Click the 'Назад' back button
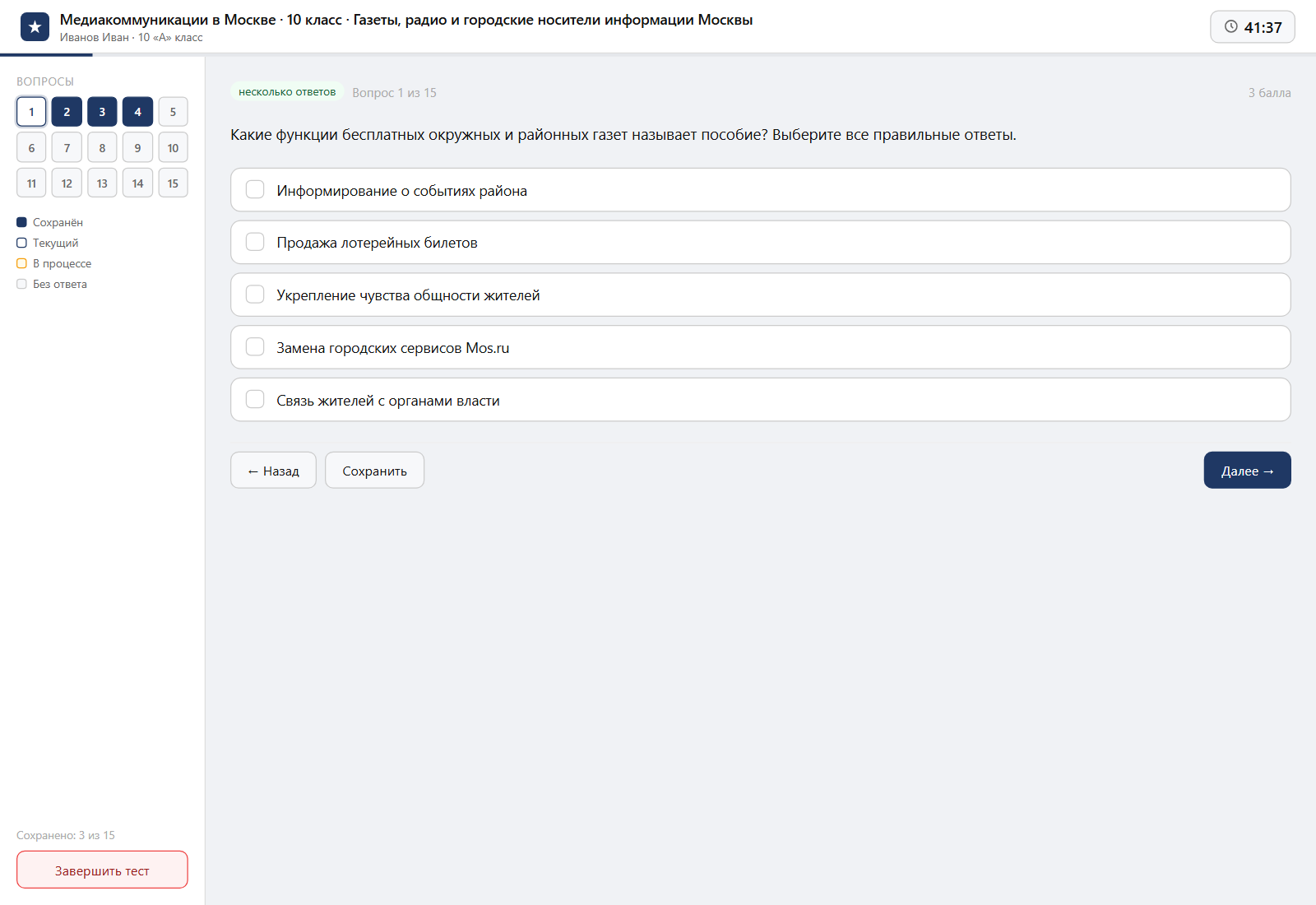The image size is (1316, 905). [273, 471]
